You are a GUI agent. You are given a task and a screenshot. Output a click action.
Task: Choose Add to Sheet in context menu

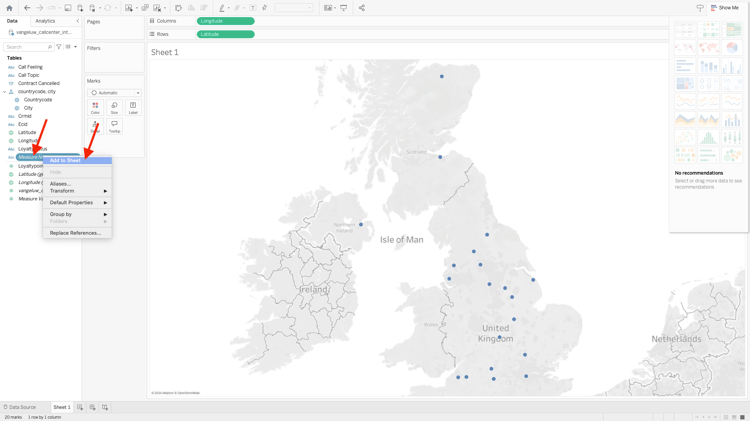pos(77,160)
